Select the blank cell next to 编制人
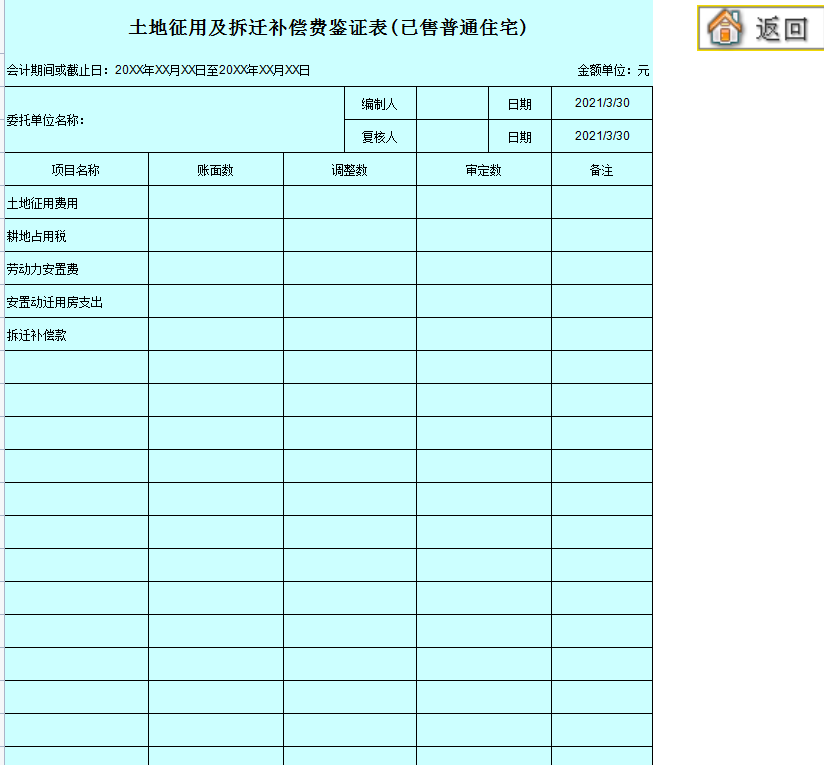 tap(450, 102)
